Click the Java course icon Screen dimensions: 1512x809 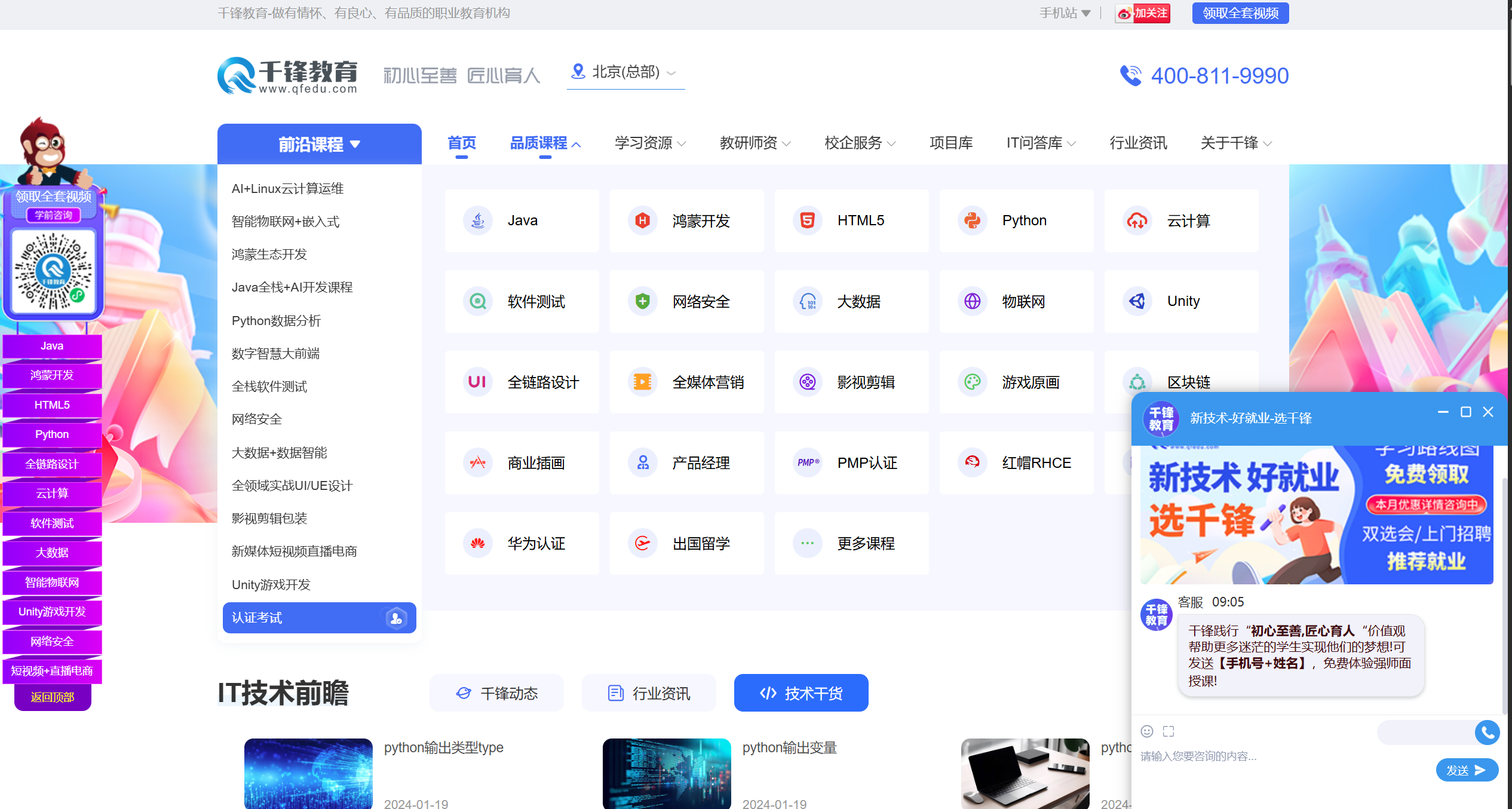point(477,220)
